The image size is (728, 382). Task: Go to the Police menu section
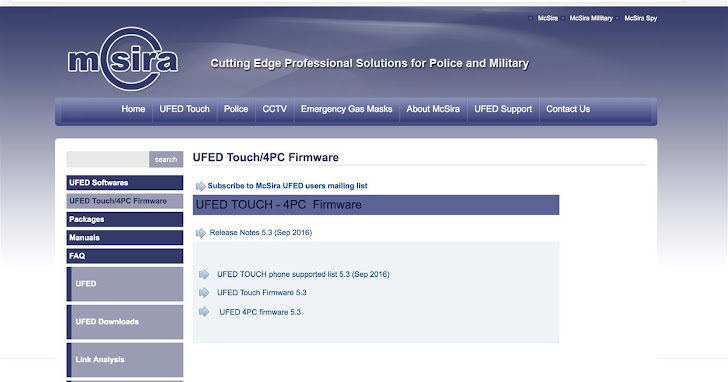coord(236,109)
